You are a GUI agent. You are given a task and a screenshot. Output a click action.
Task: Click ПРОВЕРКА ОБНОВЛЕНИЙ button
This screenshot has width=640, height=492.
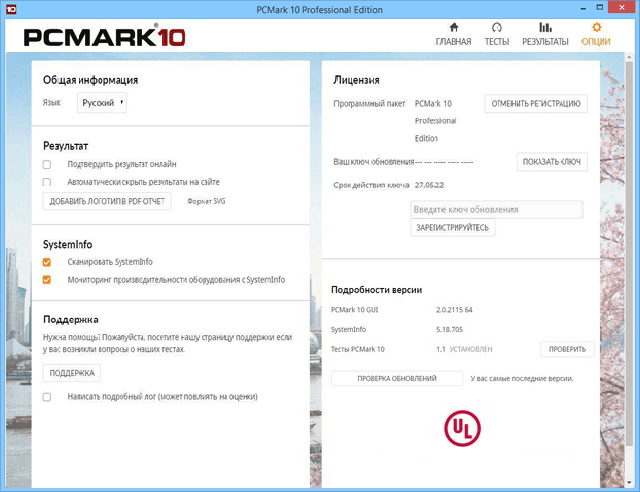point(397,379)
